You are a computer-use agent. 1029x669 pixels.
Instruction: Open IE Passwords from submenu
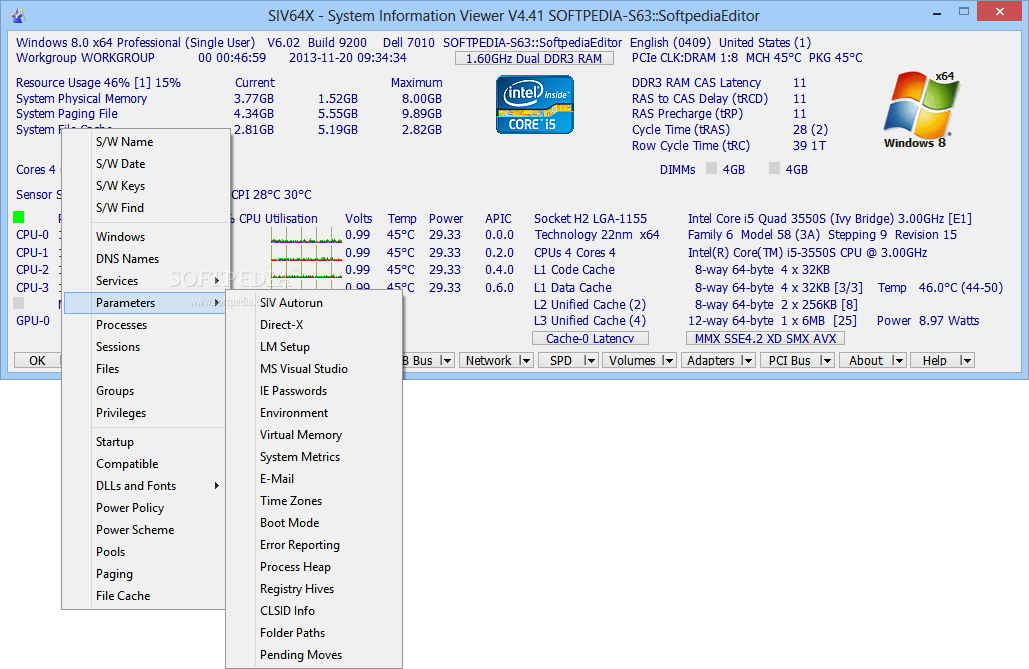(x=314, y=391)
